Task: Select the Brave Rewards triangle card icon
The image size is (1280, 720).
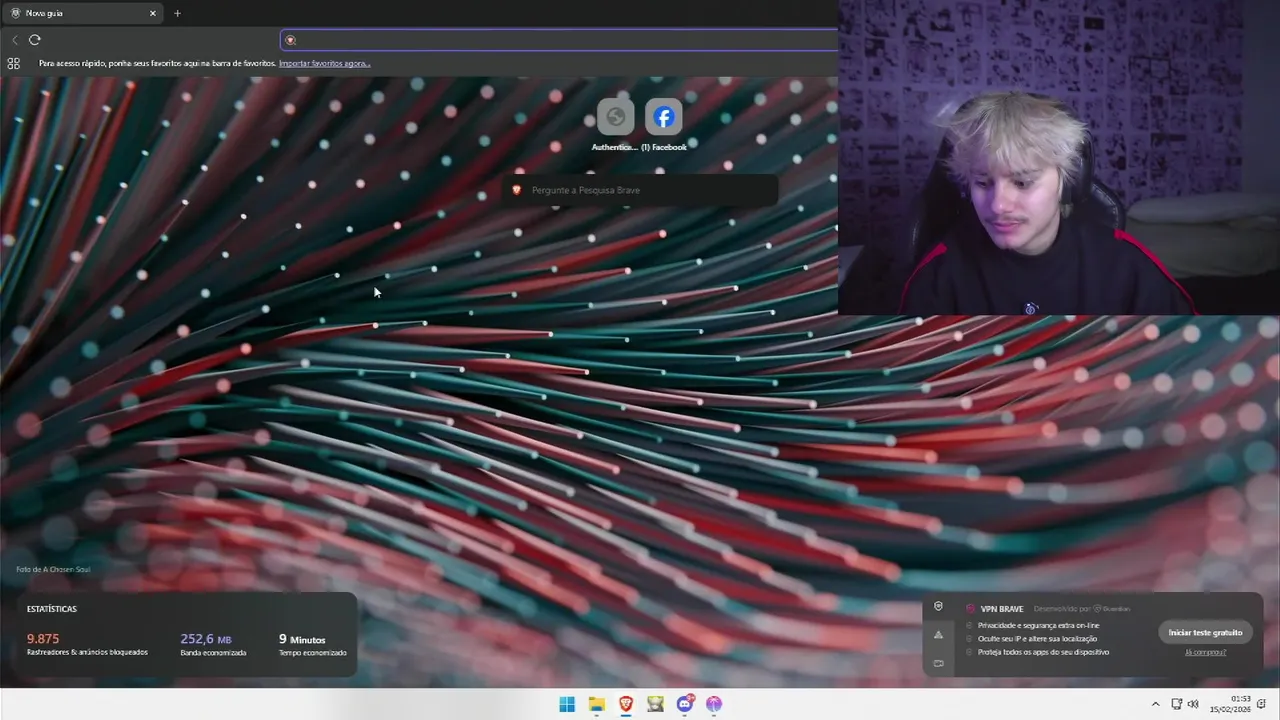Action: tap(938, 635)
